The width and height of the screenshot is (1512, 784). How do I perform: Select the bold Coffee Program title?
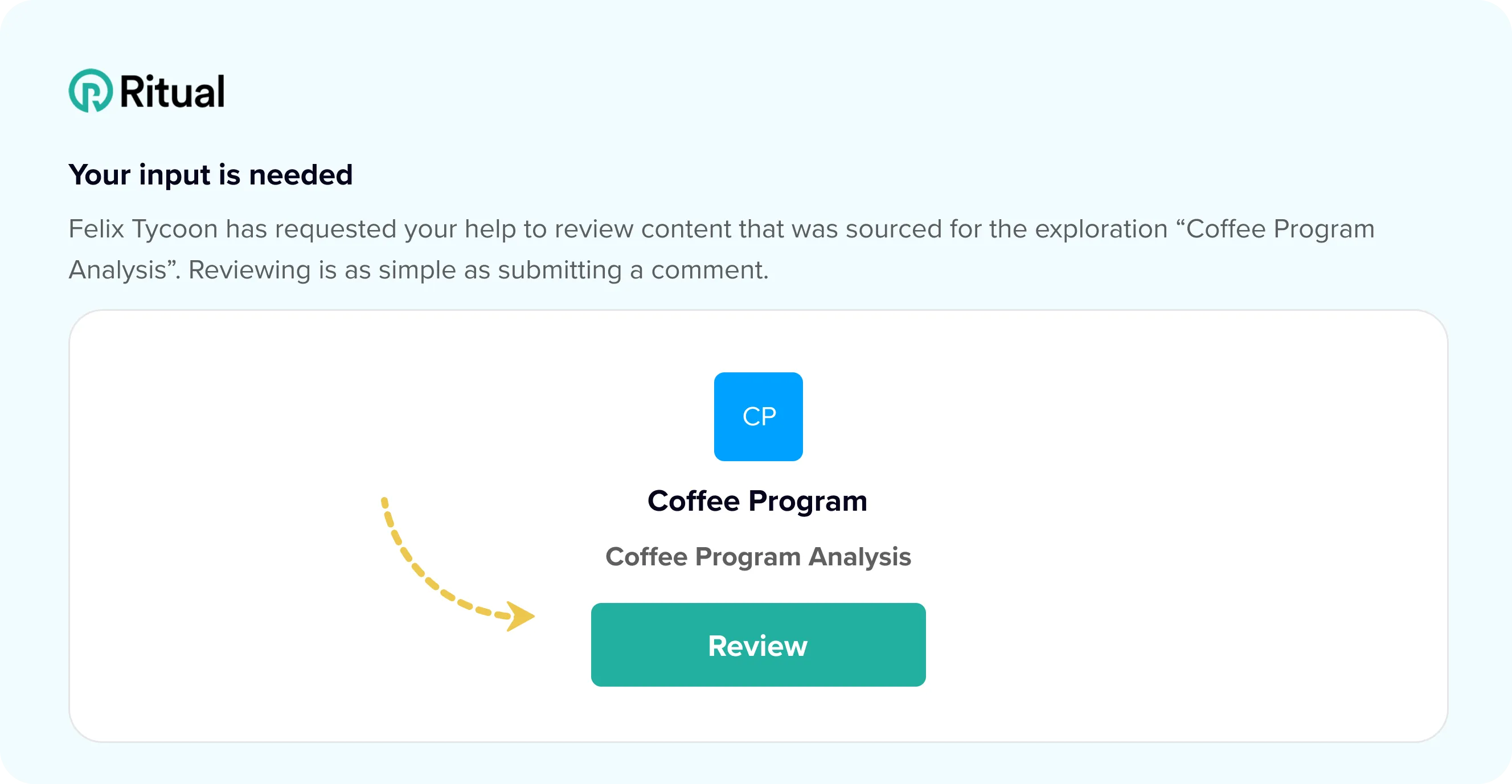coord(757,501)
